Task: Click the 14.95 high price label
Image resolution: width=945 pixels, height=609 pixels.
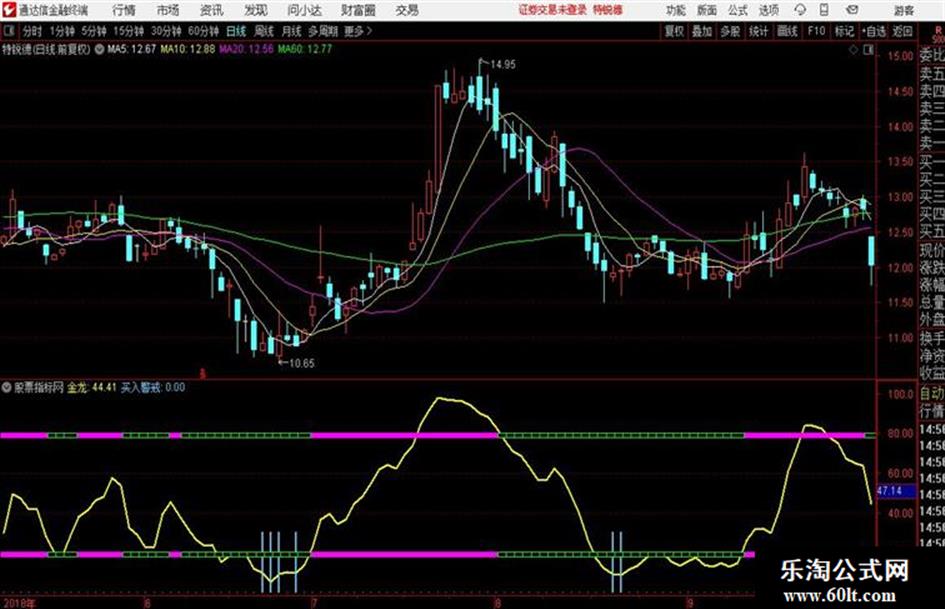Action: (x=503, y=65)
